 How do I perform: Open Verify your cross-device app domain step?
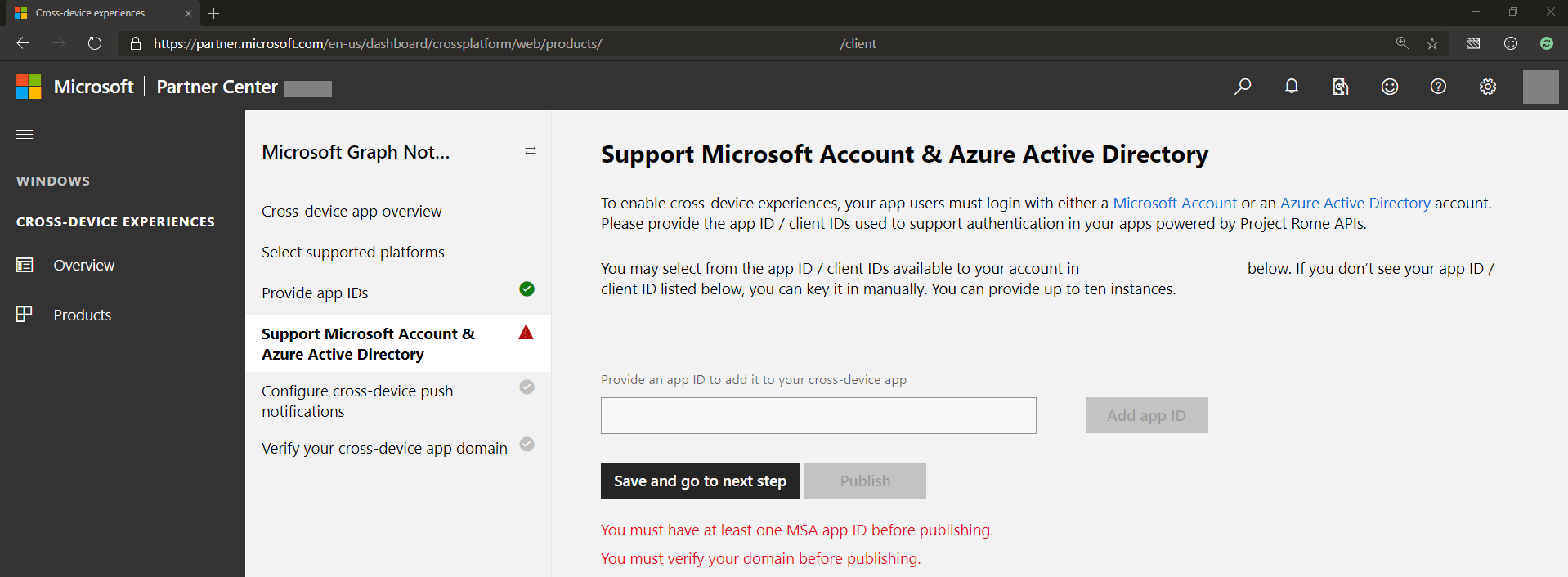coord(384,448)
